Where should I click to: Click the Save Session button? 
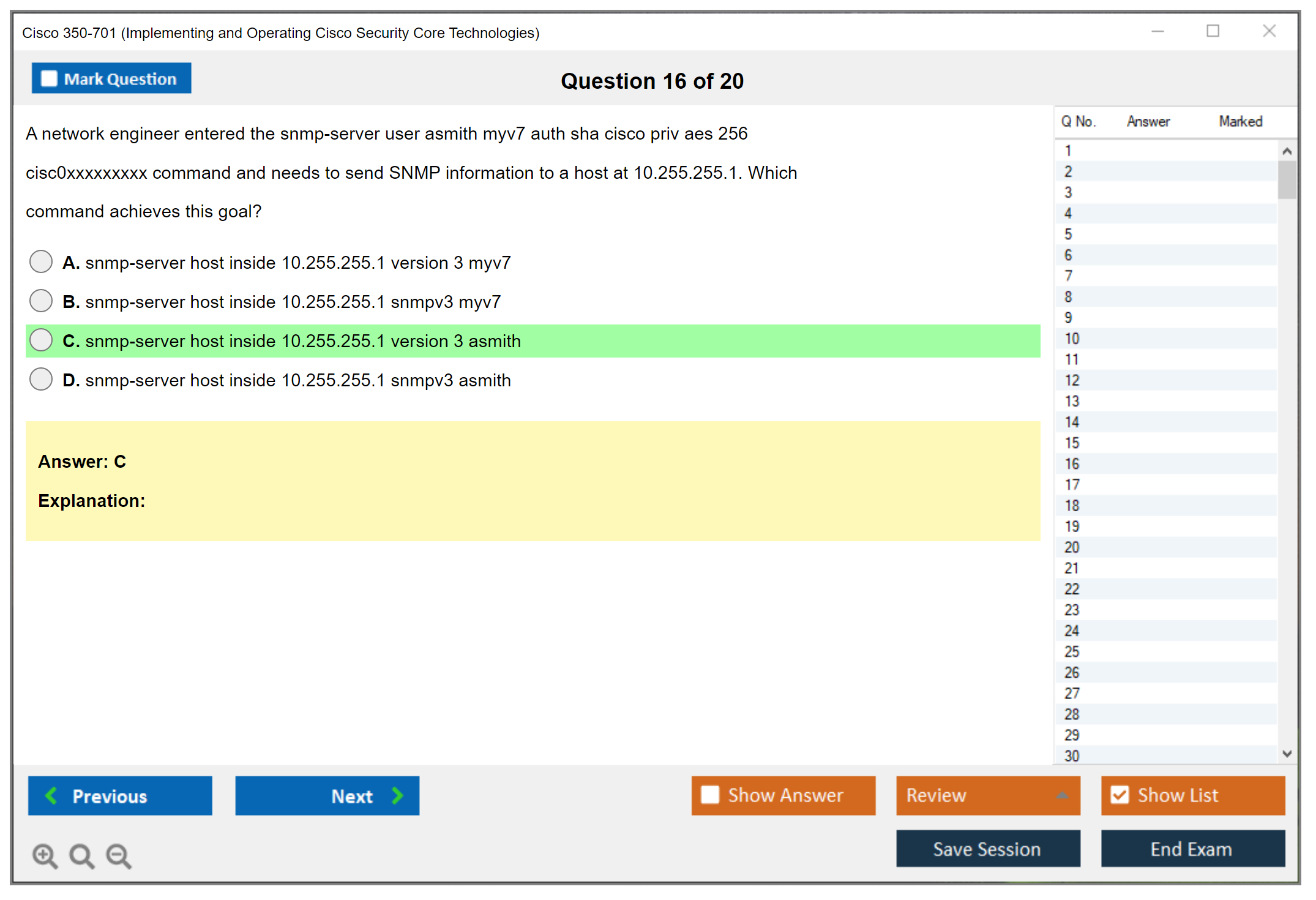[987, 849]
